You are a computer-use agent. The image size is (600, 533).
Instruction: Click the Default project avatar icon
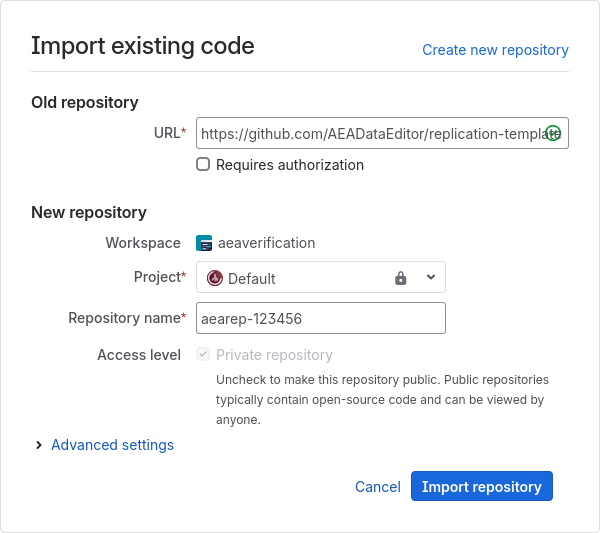click(214, 278)
